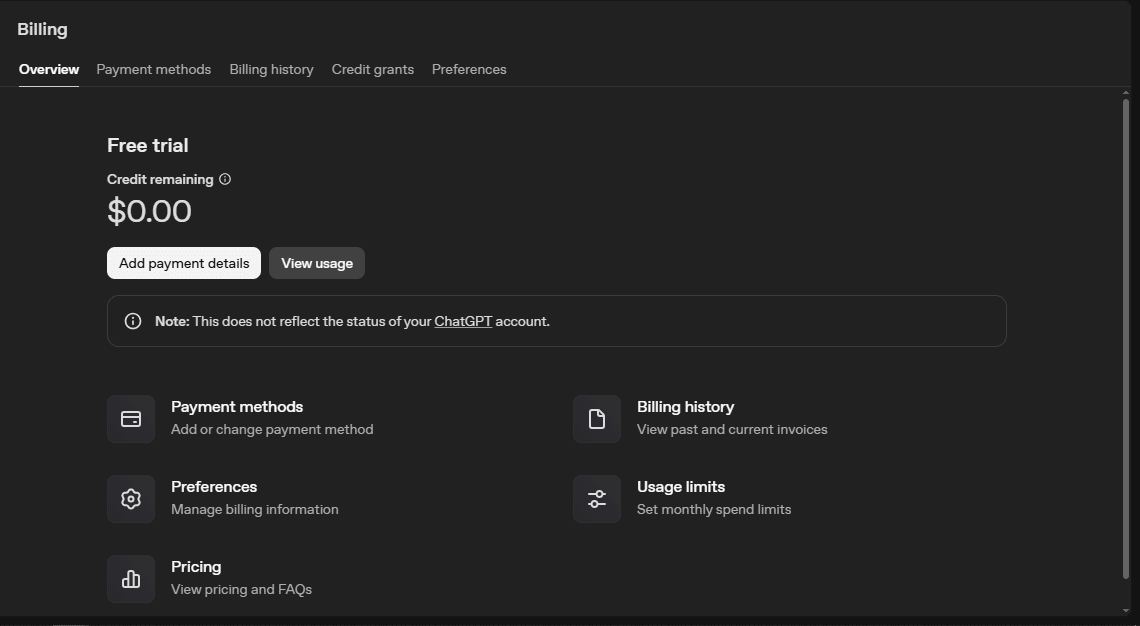
Task: Open the ChatGPT link in the note
Action: [x=462, y=321]
